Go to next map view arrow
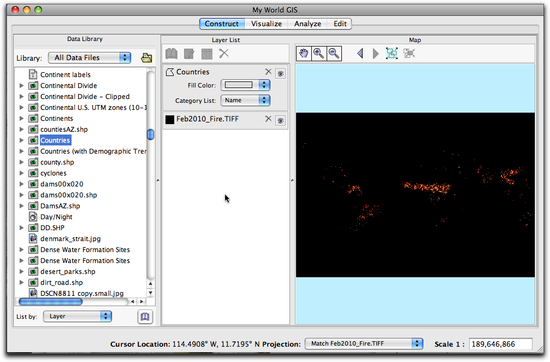Screen dimensions: 550x362 376,54
